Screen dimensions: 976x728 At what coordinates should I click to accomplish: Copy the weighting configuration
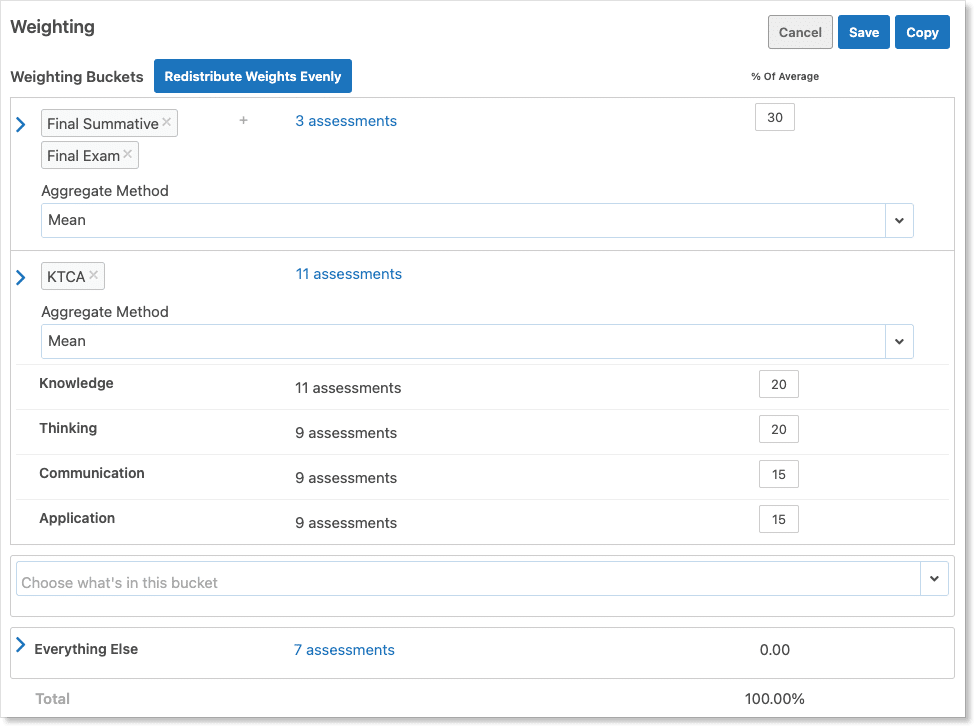point(922,32)
